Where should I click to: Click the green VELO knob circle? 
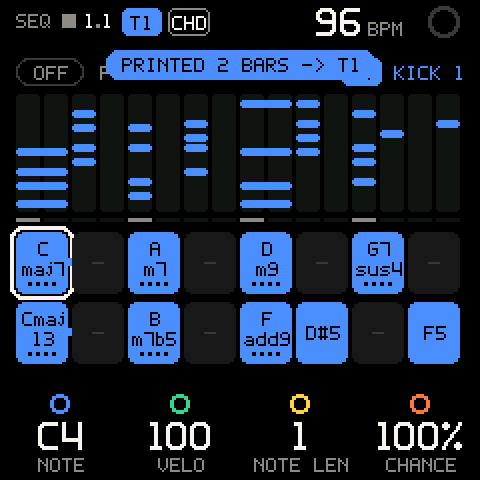[x=180, y=404]
